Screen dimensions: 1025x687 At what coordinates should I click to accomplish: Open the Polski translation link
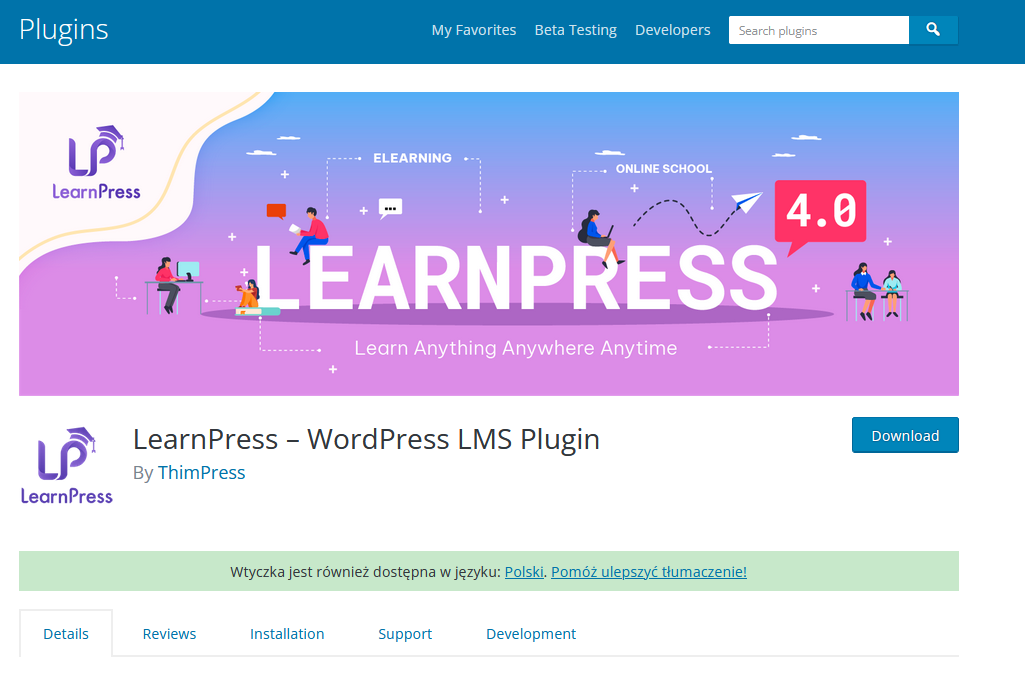pos(523,571)
